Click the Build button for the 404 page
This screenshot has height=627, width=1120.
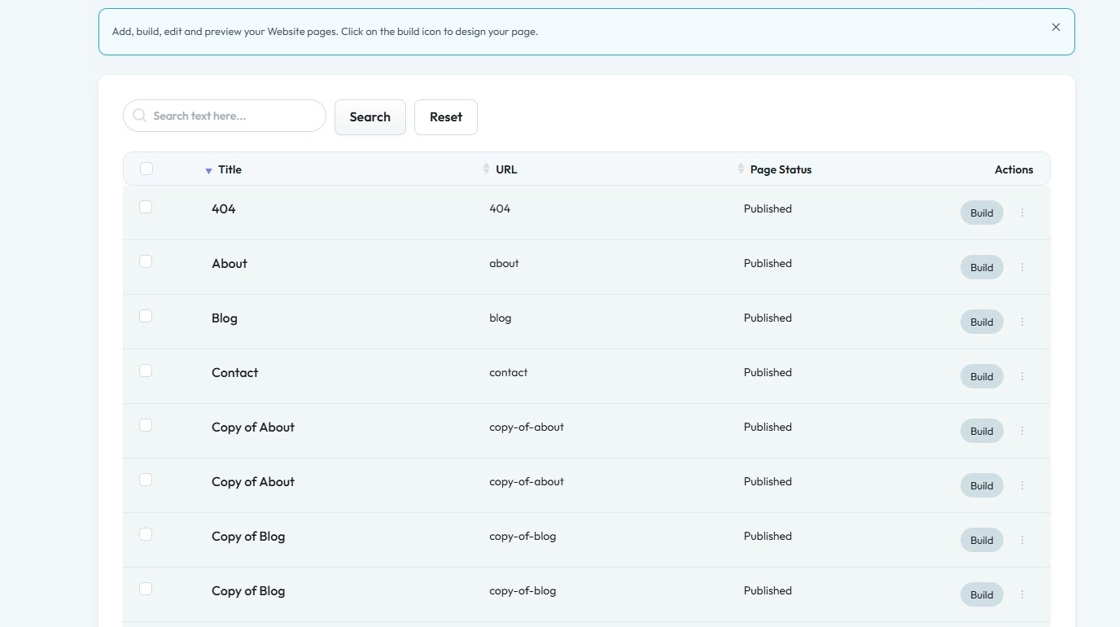(981, 213)
